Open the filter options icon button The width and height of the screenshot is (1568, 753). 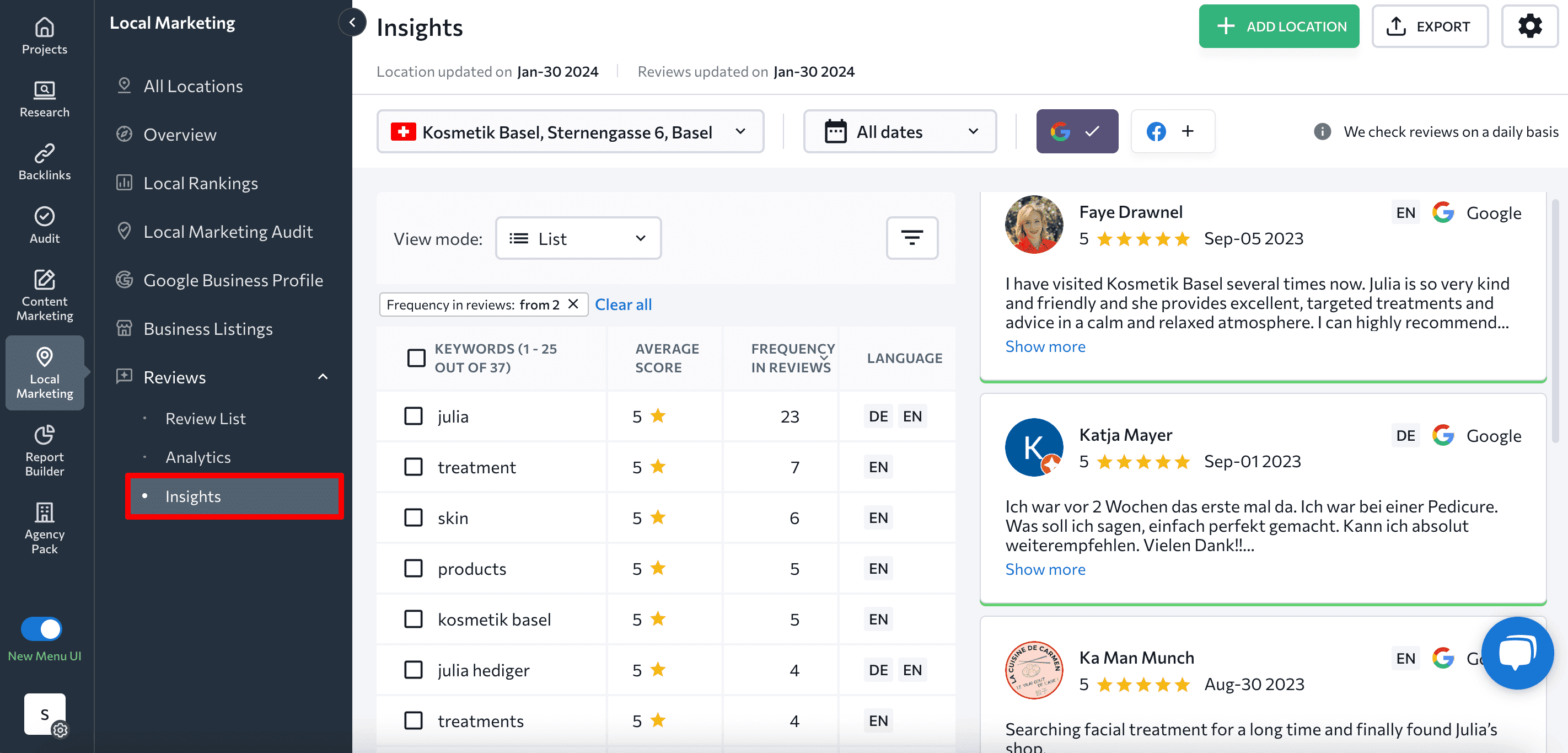[x=911, y=238]
